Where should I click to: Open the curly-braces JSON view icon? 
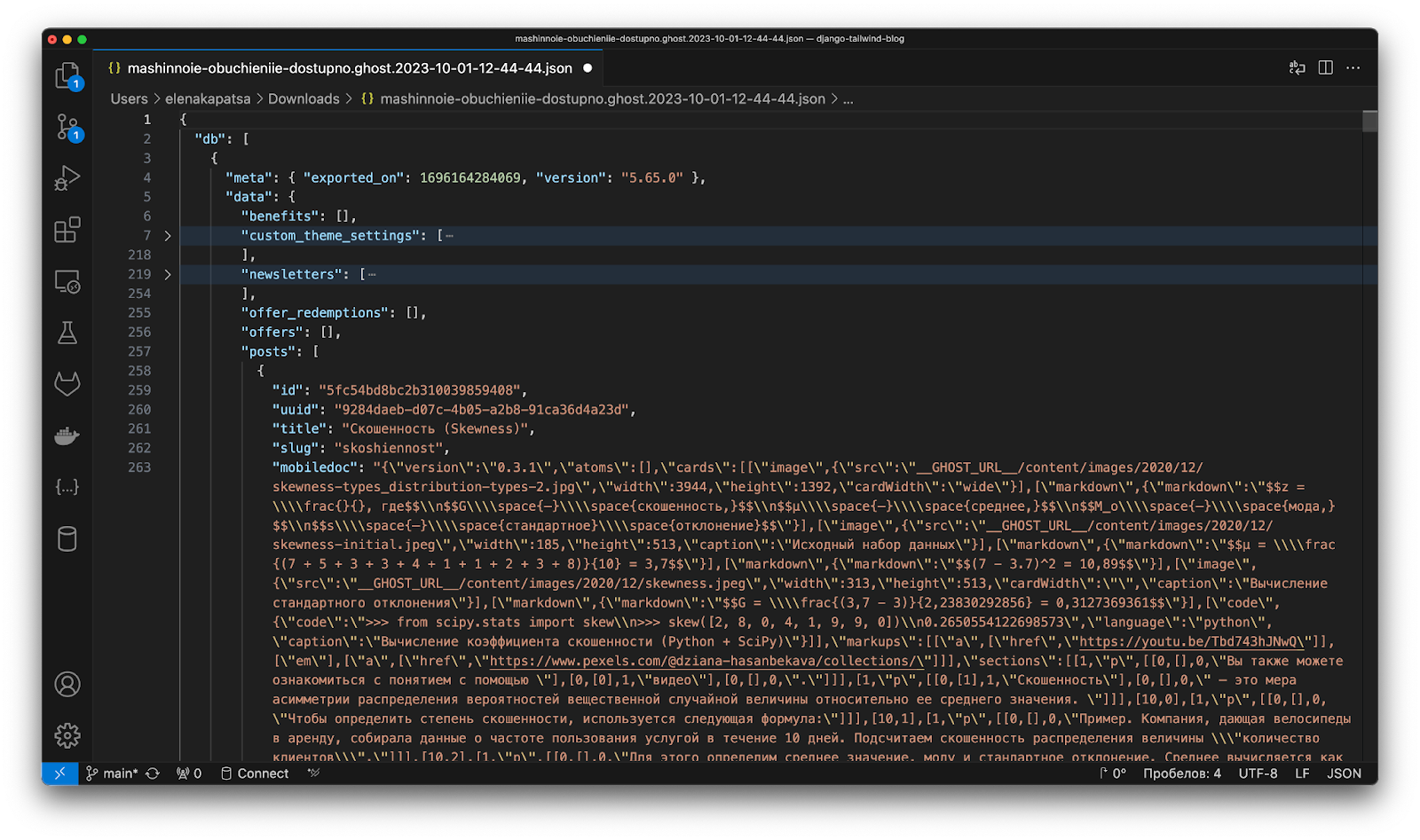67,487
